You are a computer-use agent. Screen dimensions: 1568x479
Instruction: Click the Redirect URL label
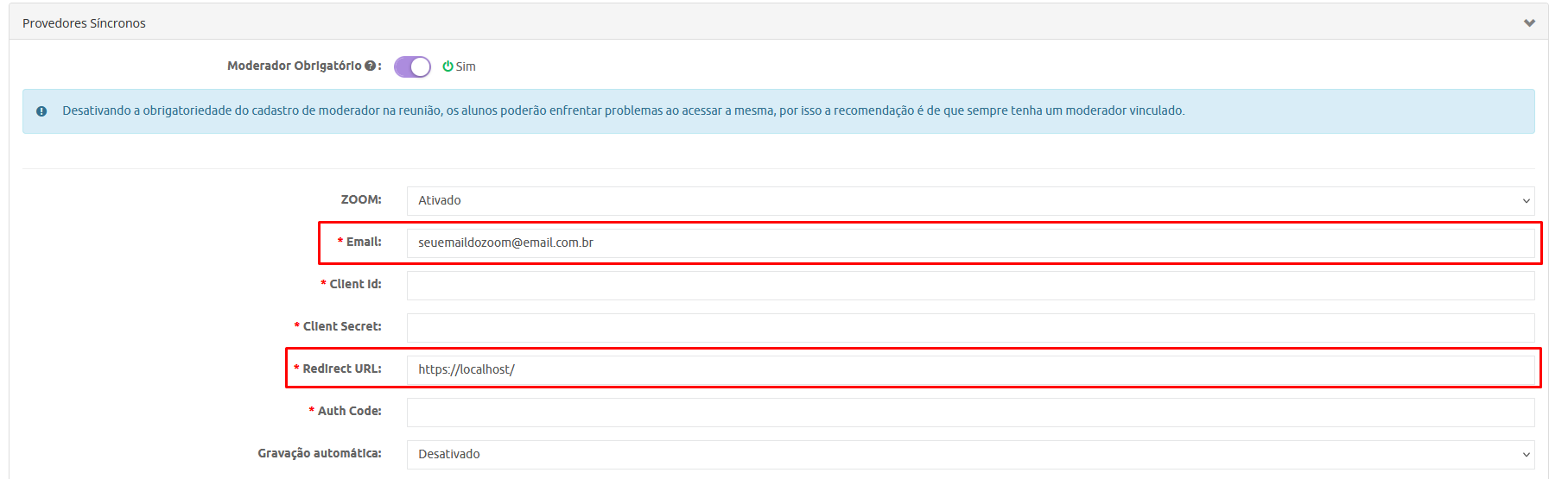pos(341,369)
